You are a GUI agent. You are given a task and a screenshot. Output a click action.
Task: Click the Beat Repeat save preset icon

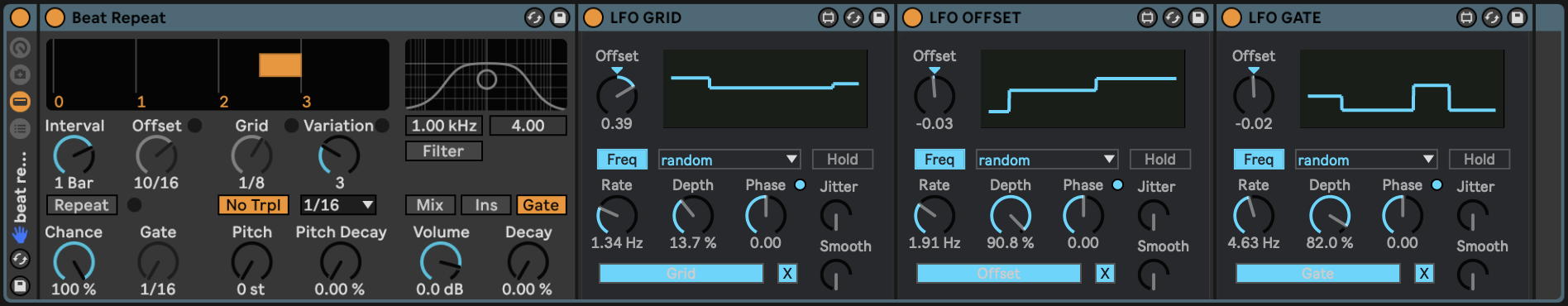(560, 17)
